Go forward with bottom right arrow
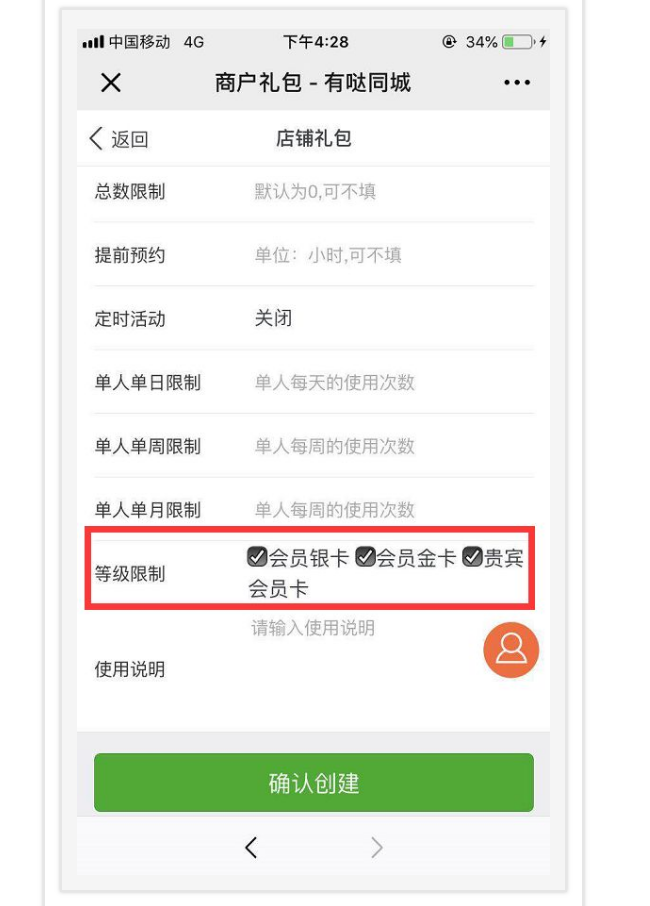 tap(377, 848)
